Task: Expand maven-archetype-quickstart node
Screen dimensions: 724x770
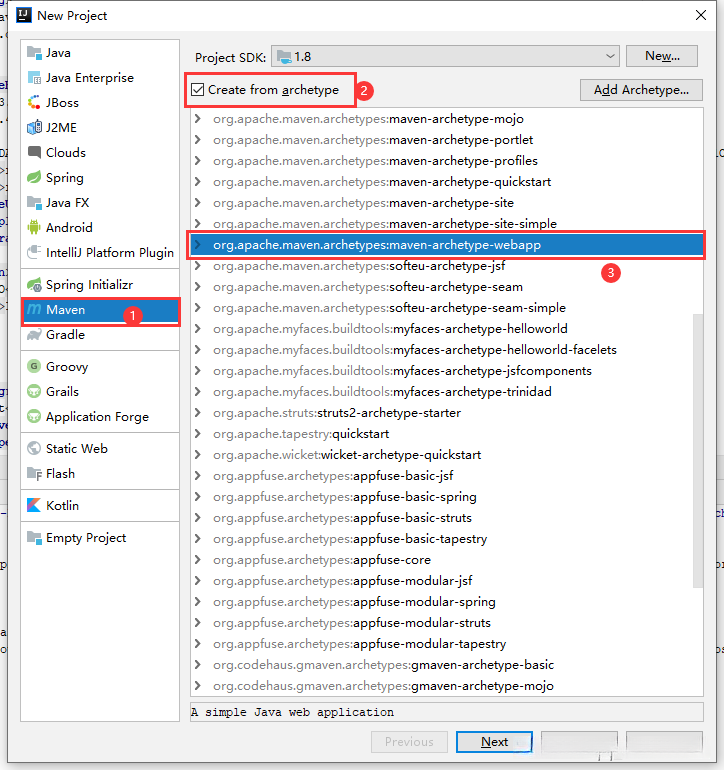Action: tap(198, 182)
